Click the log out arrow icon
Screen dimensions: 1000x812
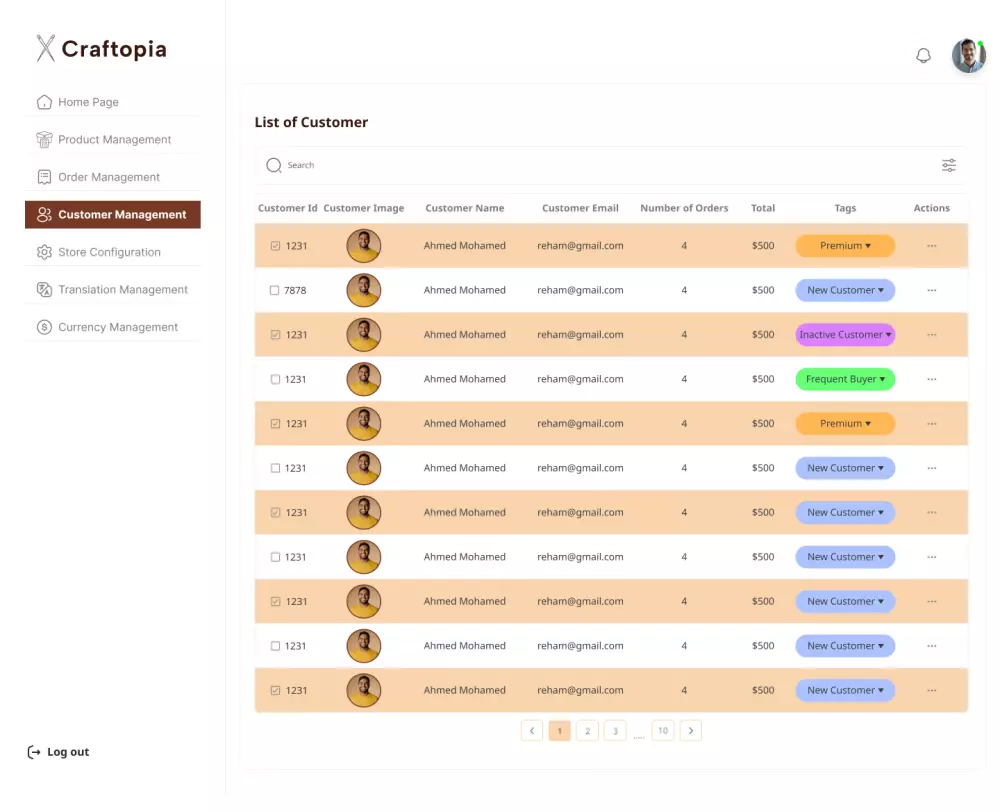[x=33, y=751]
